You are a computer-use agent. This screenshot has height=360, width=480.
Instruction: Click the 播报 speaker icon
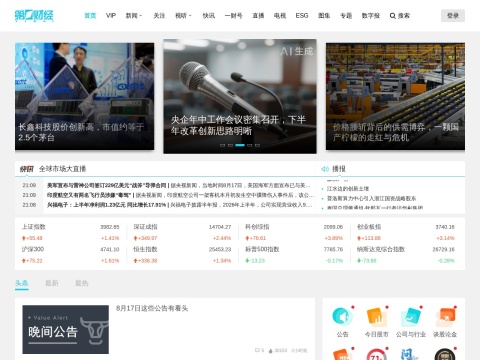click(325, 169)
